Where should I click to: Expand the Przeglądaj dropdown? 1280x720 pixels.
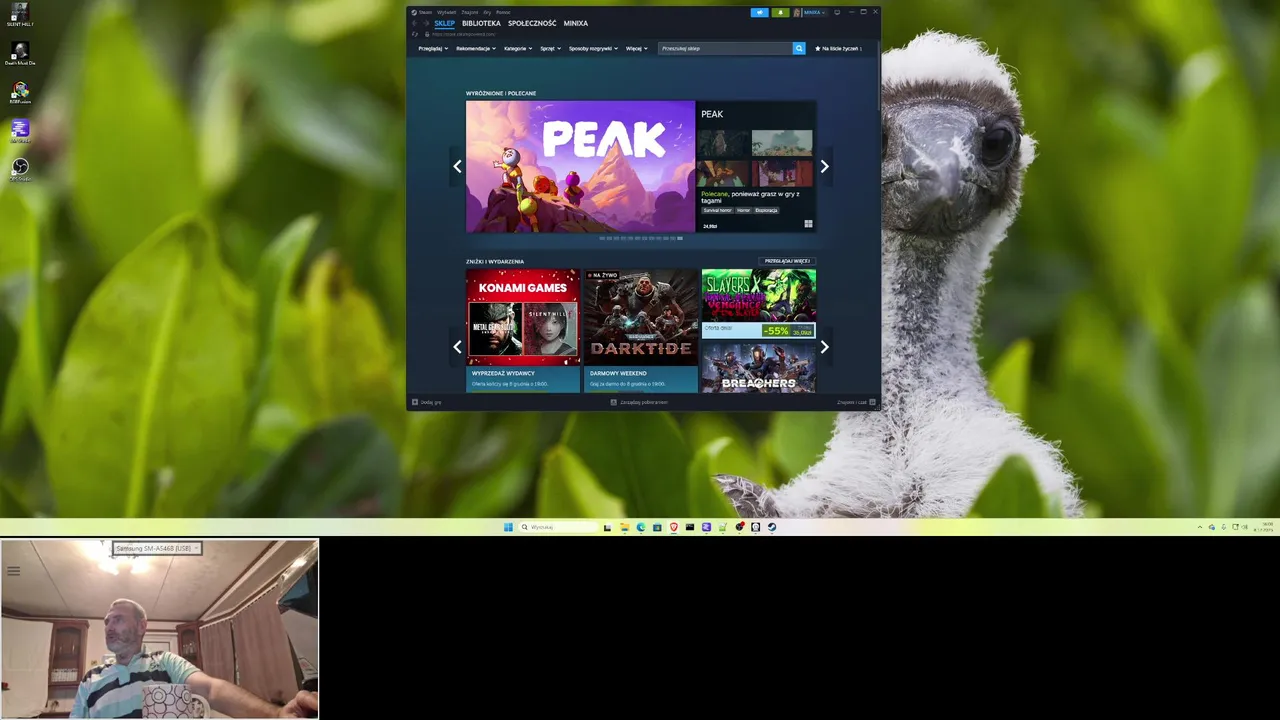coord(432,48)
